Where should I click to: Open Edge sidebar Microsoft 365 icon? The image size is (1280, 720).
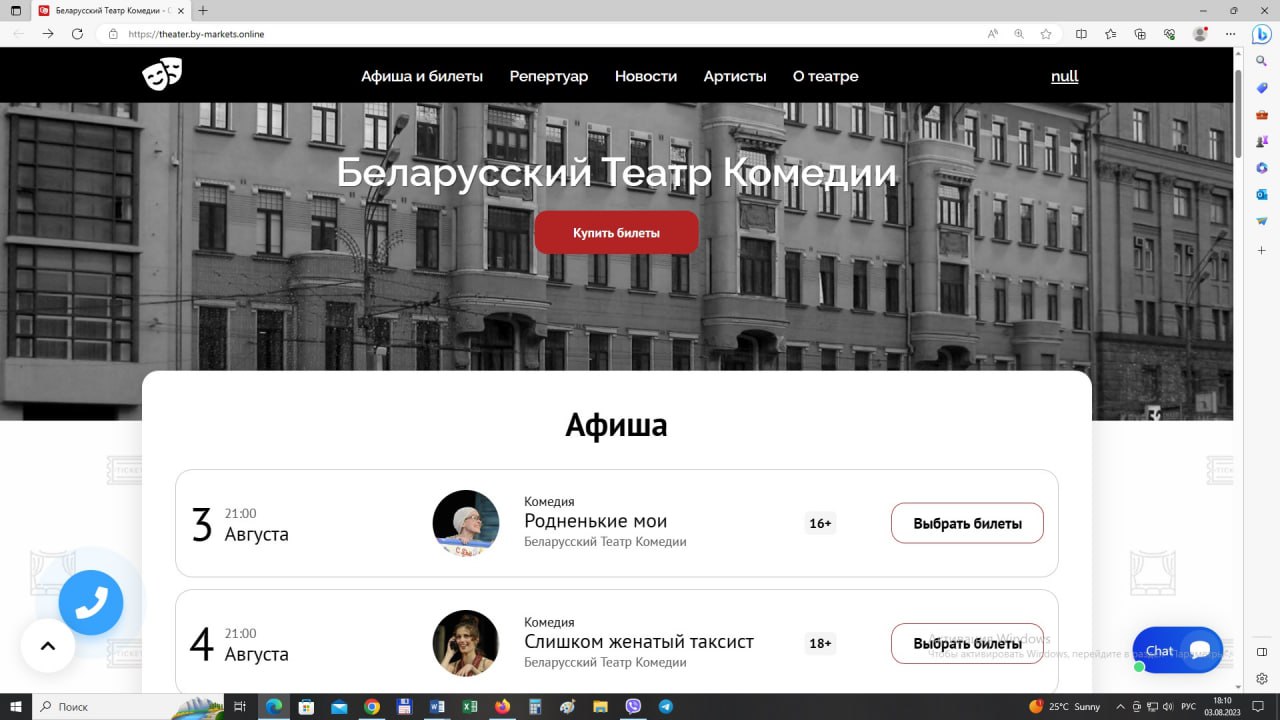pyautogui.click(x=1262, y=168)
